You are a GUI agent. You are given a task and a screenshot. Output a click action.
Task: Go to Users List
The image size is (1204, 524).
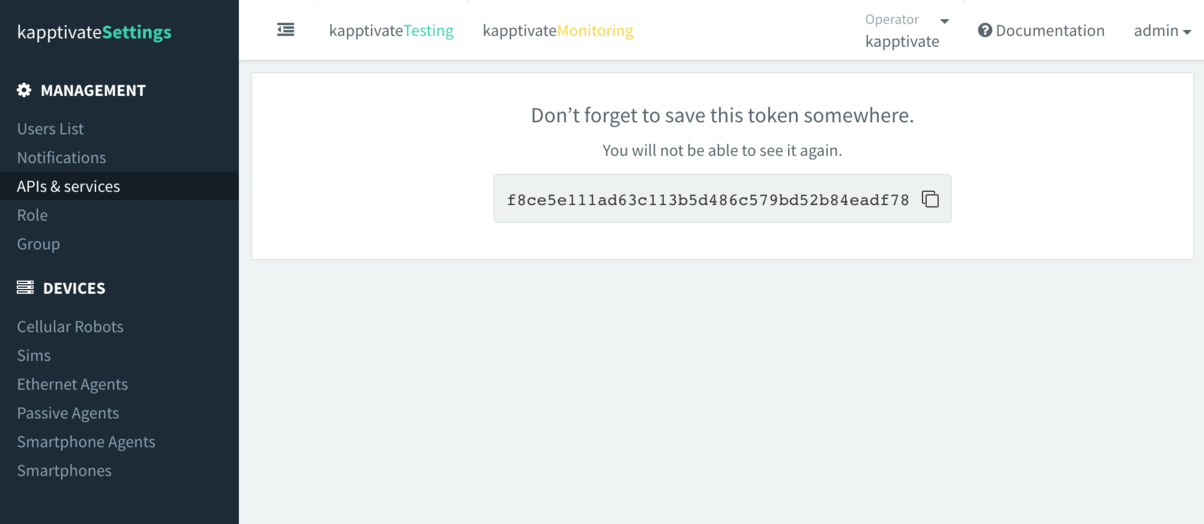(x=50, y=129)
